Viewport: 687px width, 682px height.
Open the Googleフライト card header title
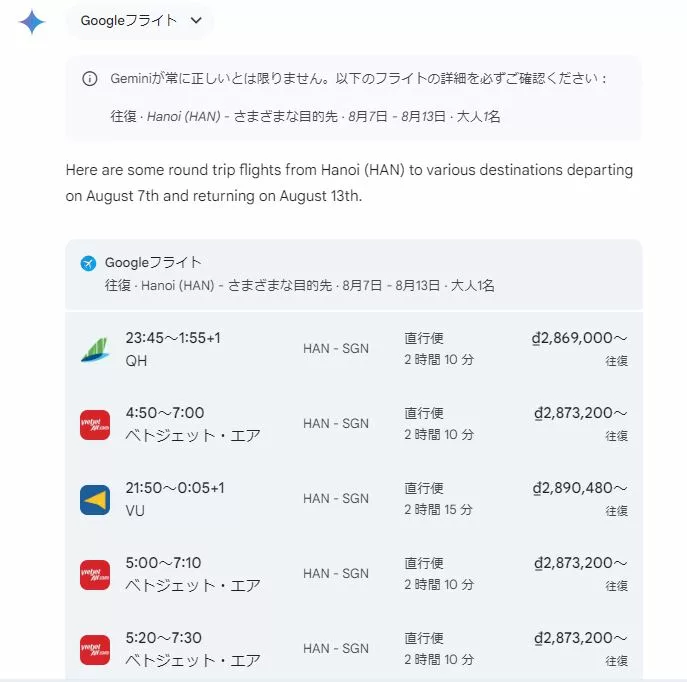pos(153,262)
